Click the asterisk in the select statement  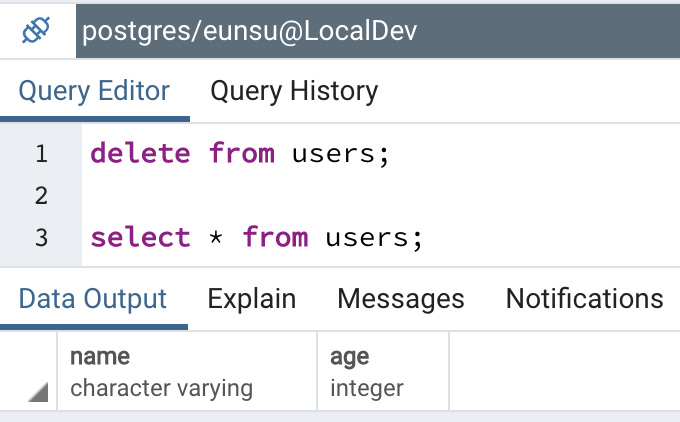[x=216, y=238]
